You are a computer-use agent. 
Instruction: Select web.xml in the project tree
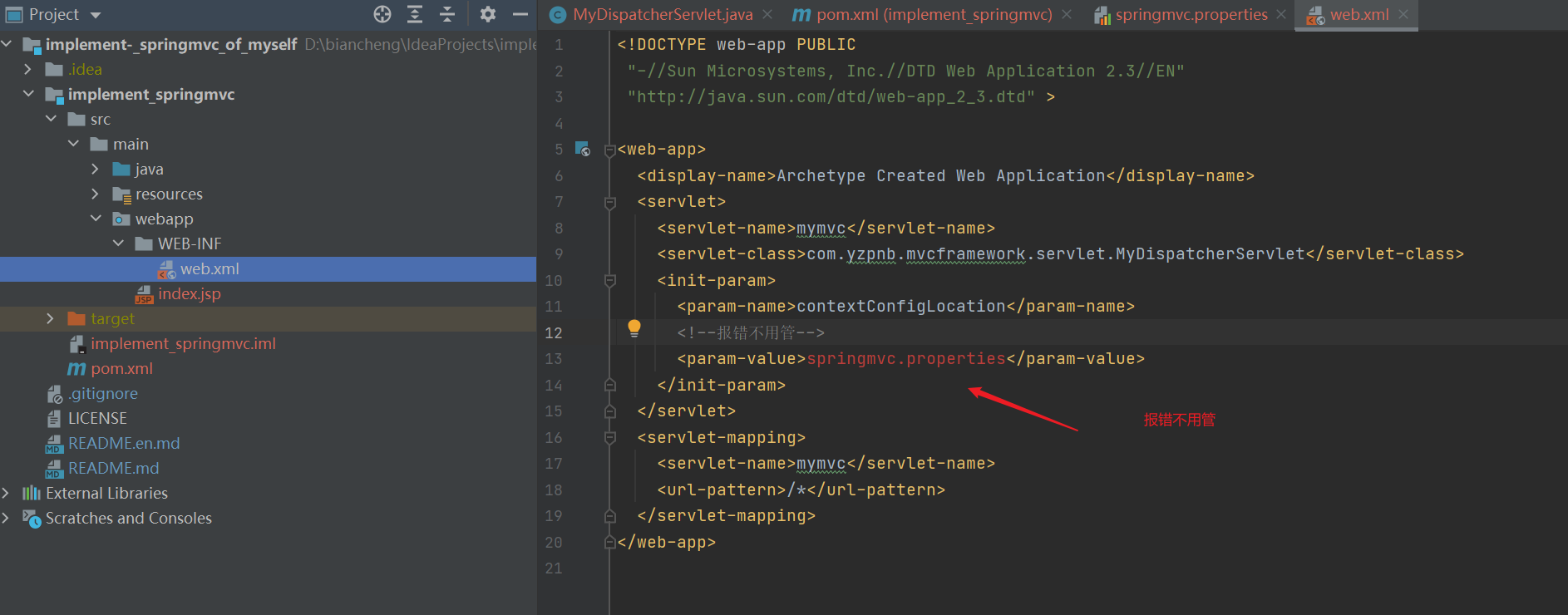[268, 268]
